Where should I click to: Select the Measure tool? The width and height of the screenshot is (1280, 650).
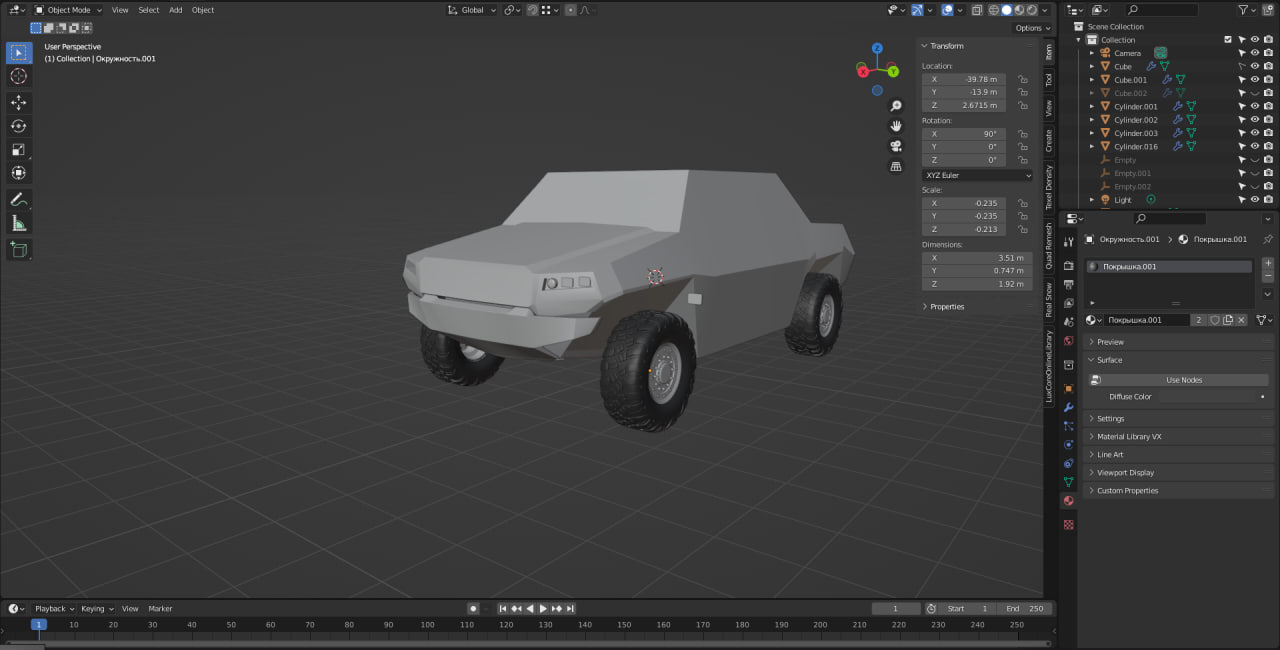point(19,223)
